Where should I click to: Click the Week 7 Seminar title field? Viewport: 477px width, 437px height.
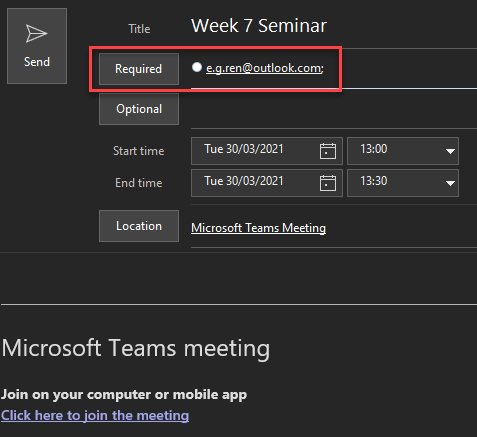point(334,26)
